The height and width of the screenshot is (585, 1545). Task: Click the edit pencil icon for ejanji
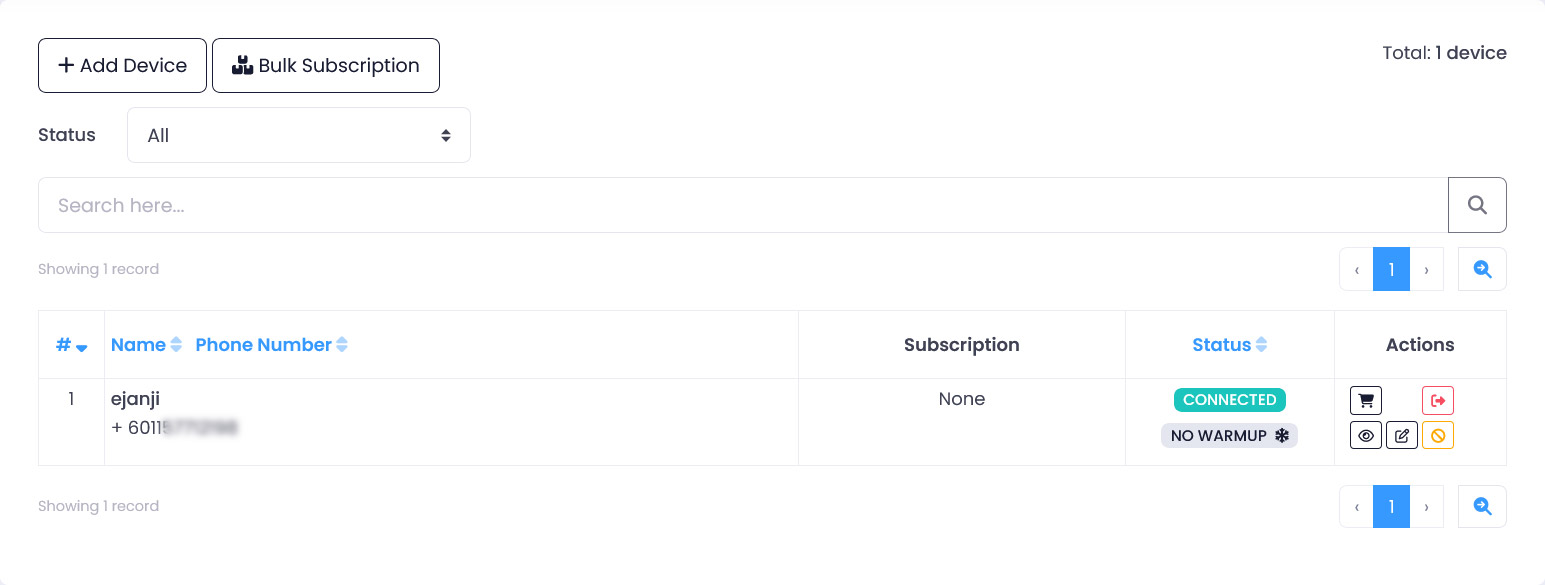(x=1402, y=436)
